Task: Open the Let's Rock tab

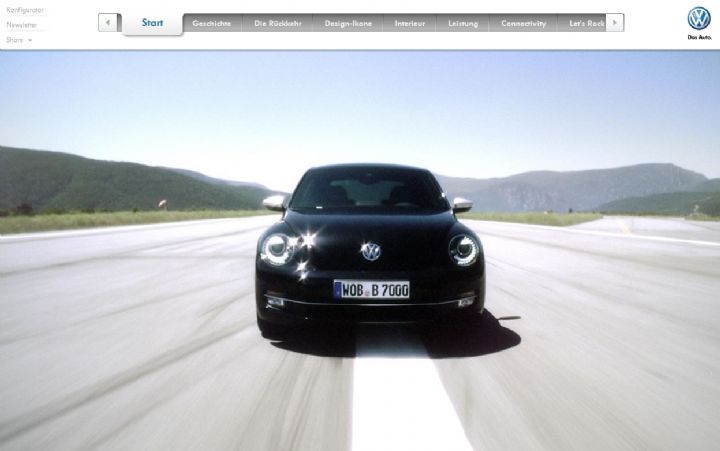Action: 582,23
